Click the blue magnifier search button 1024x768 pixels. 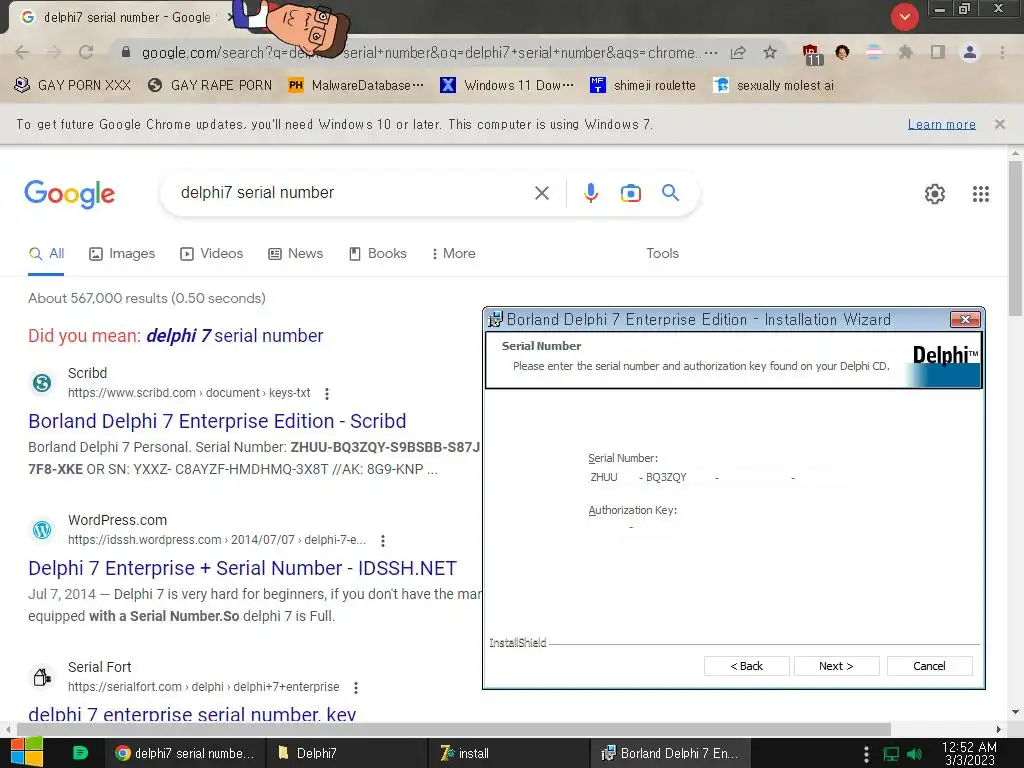coord(670,193)
